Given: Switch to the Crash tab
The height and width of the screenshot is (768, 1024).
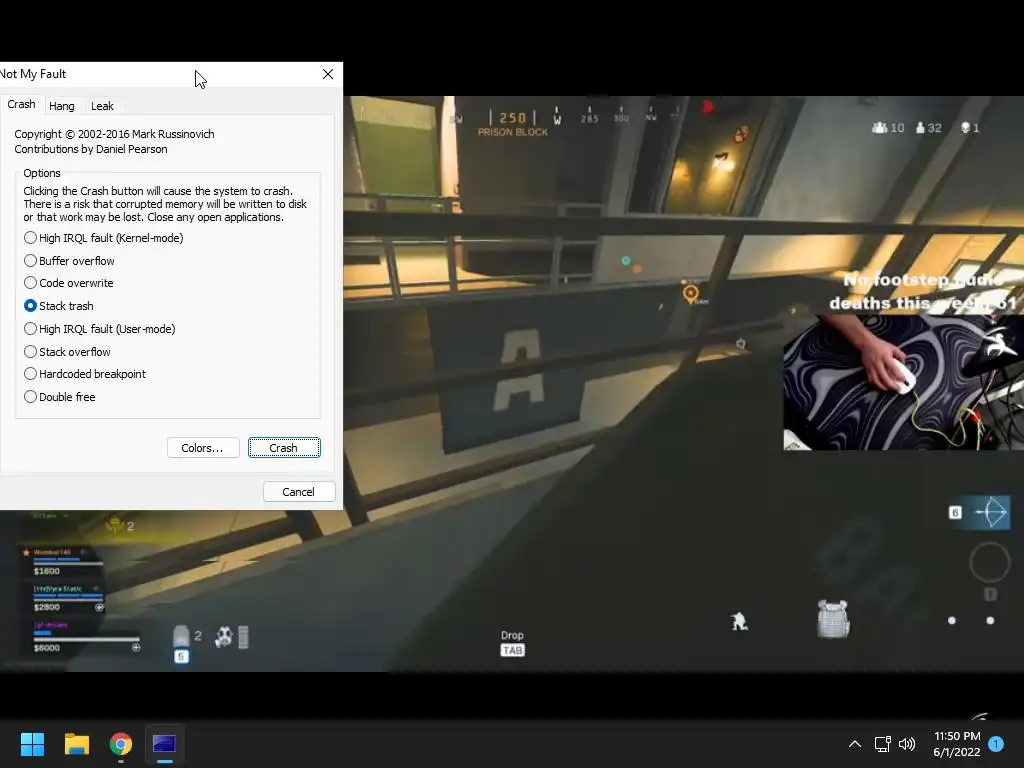Looking at the screenshot, I should coord(22,104).
